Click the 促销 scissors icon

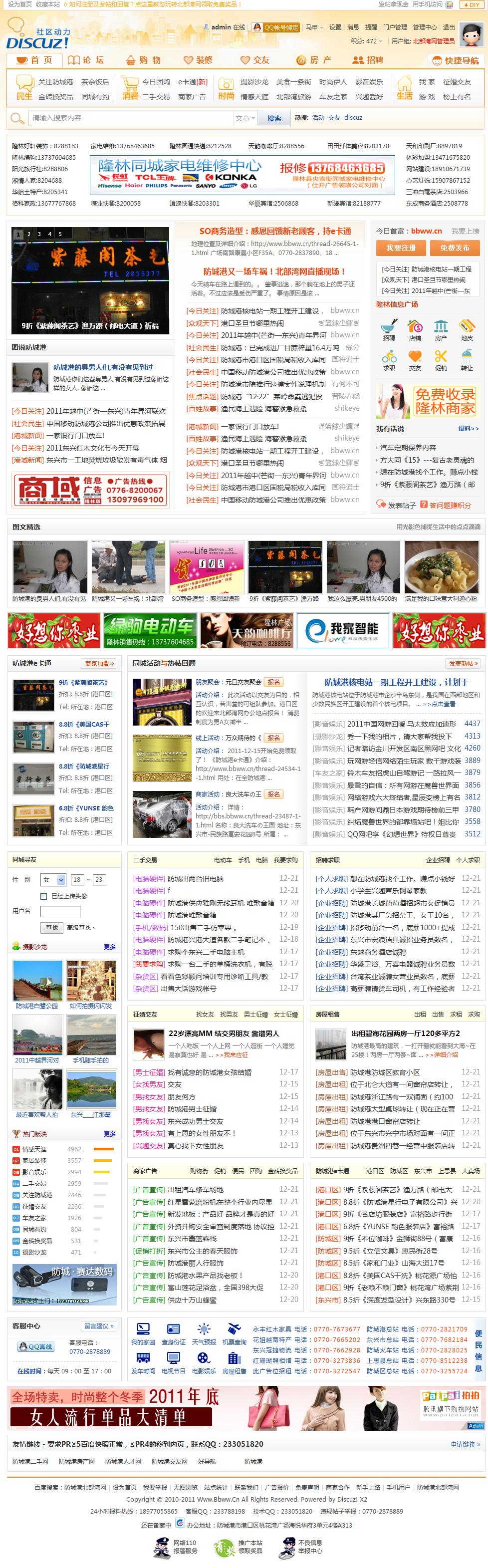(x=441, y=355)
